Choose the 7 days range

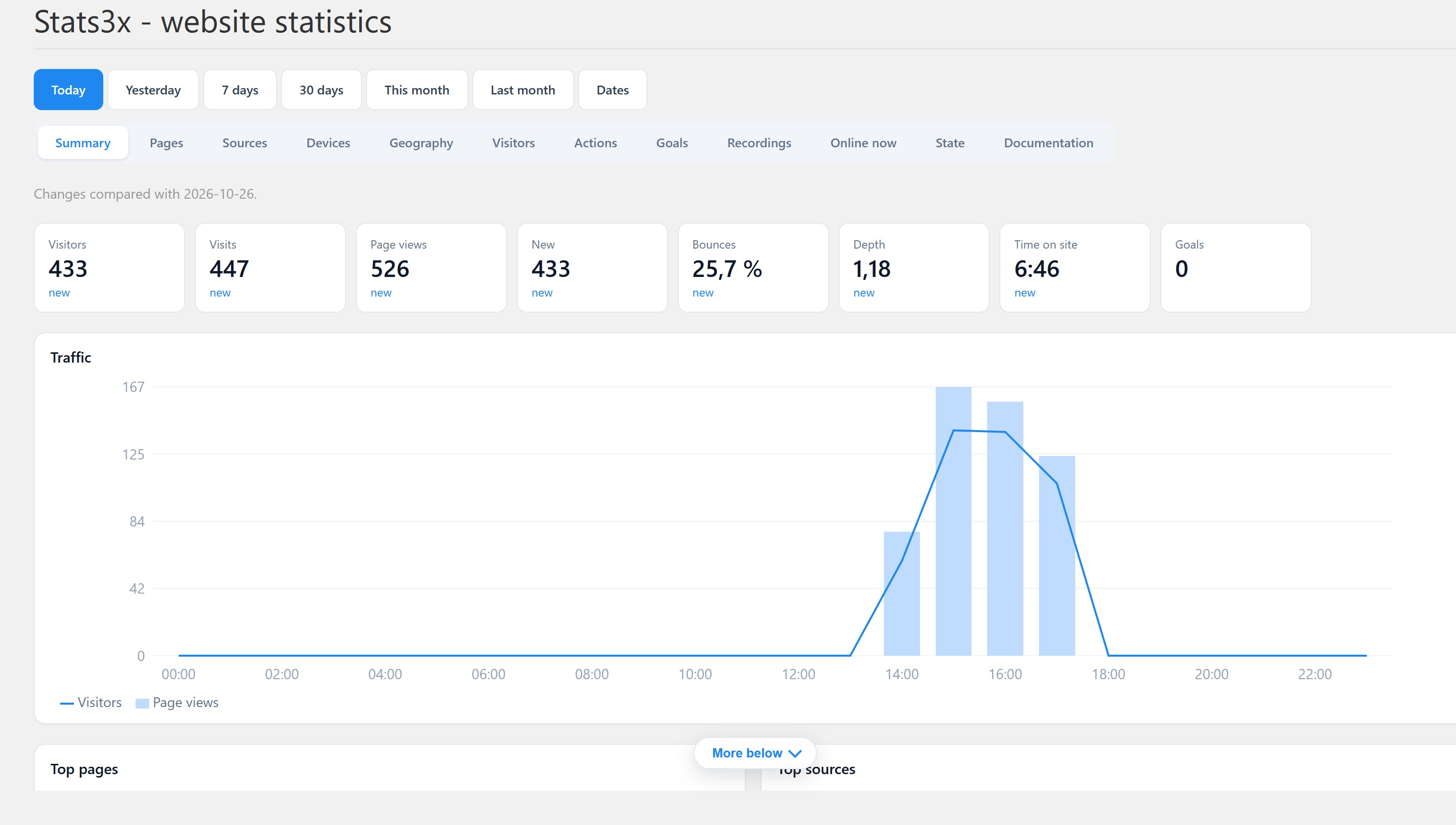pos(240,90)
